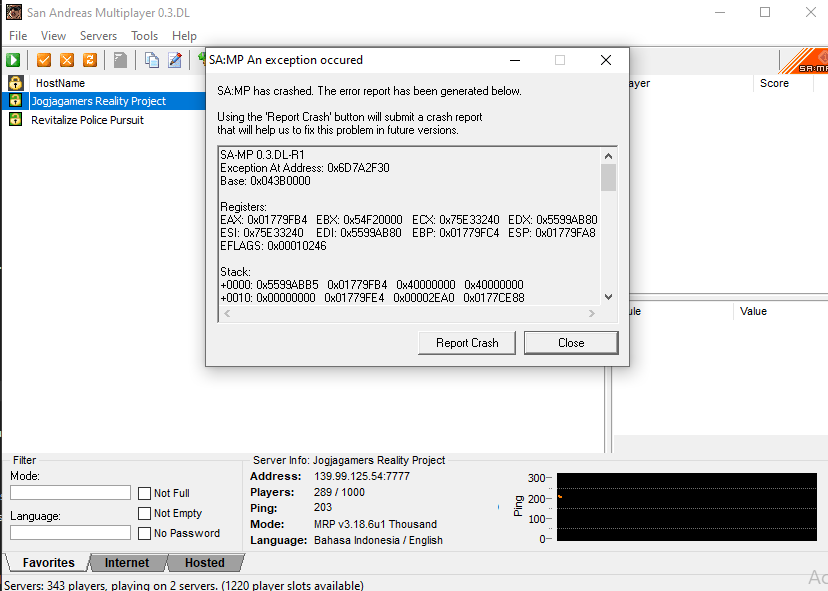Click the SA:MP orange logo at top right
828x591 pixels.
click(804, 61)
